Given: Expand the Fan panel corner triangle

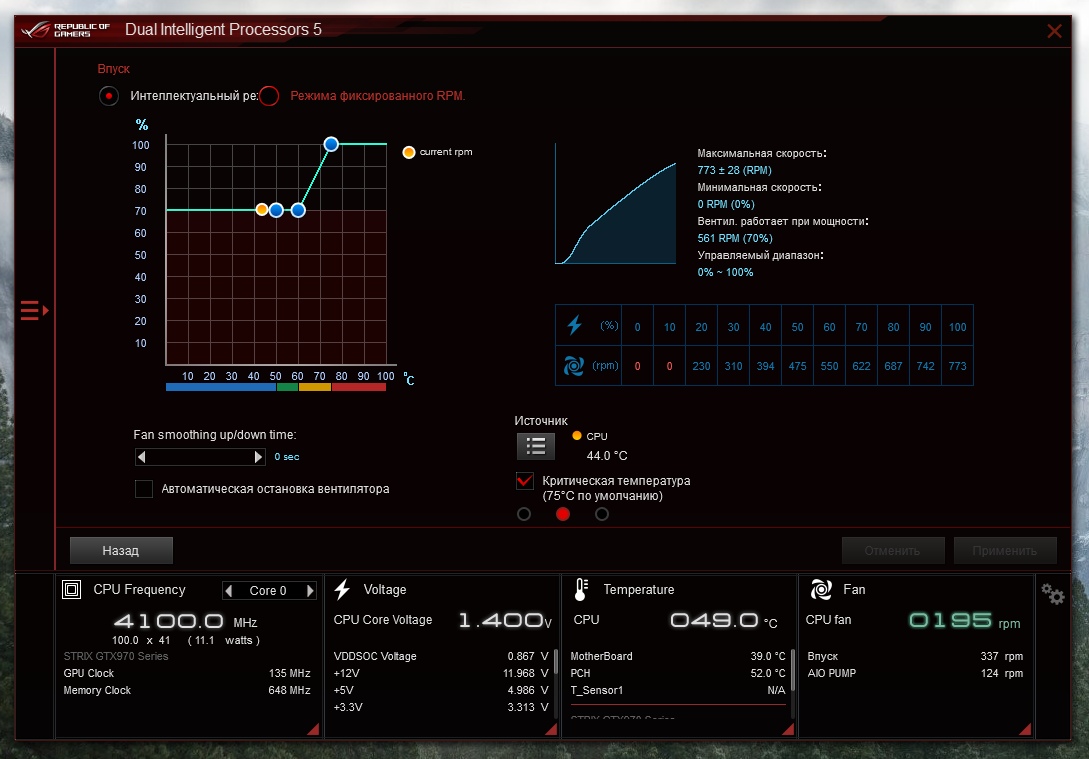Looking at the screenshot, I should coord(1025,728).
